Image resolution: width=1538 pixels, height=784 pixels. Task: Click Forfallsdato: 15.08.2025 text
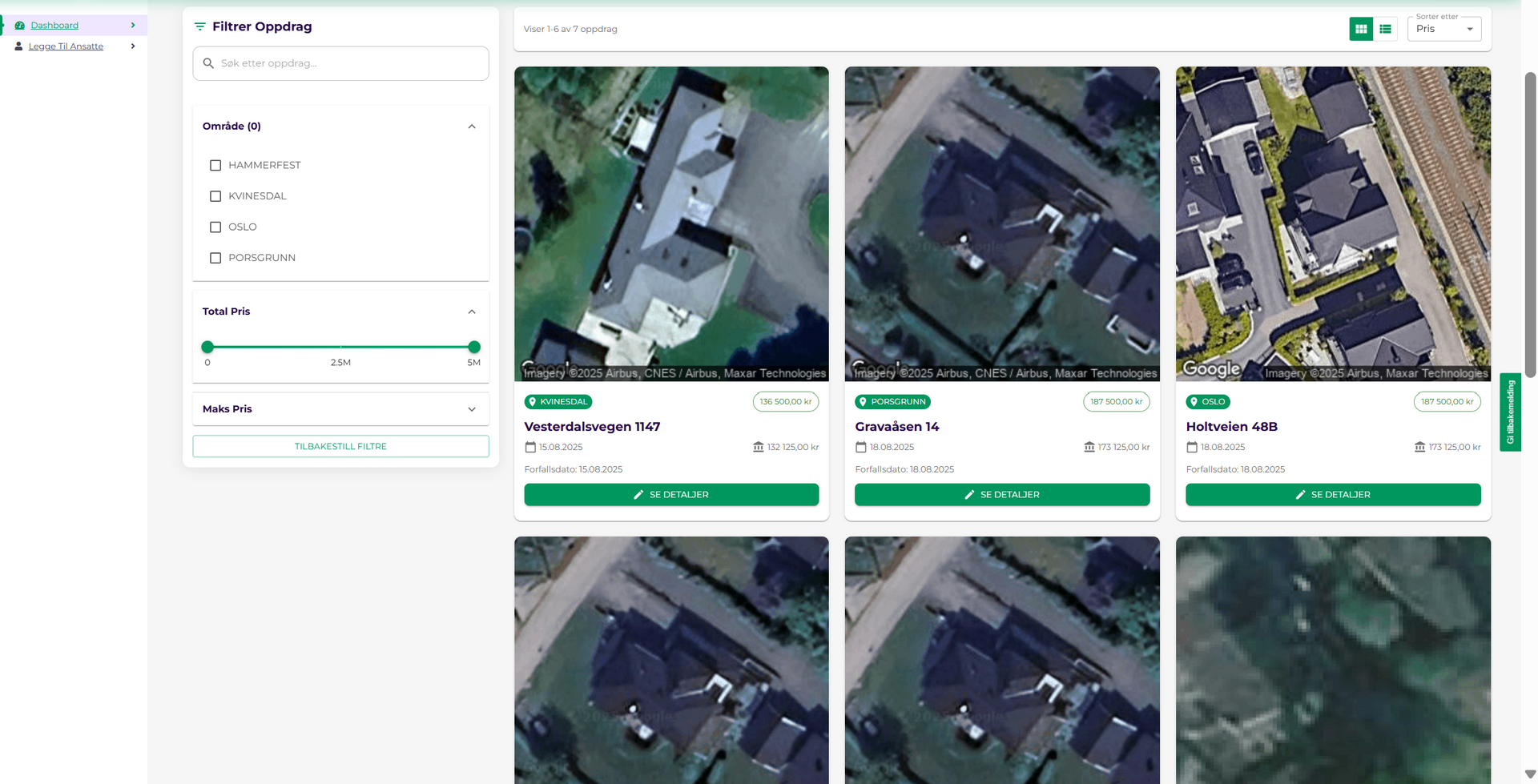(574, 469)
